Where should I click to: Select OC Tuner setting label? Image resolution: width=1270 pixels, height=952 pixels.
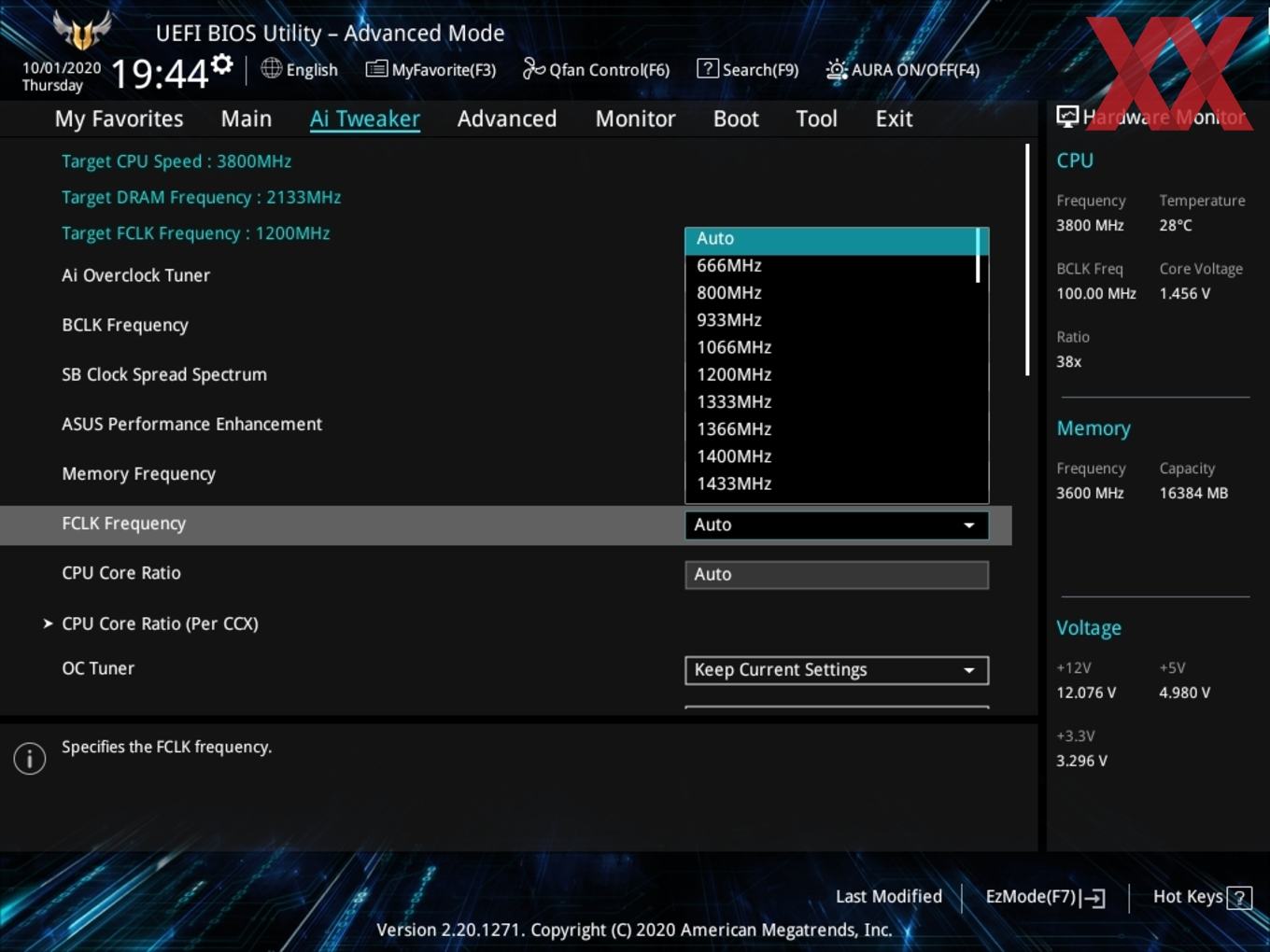98,668
